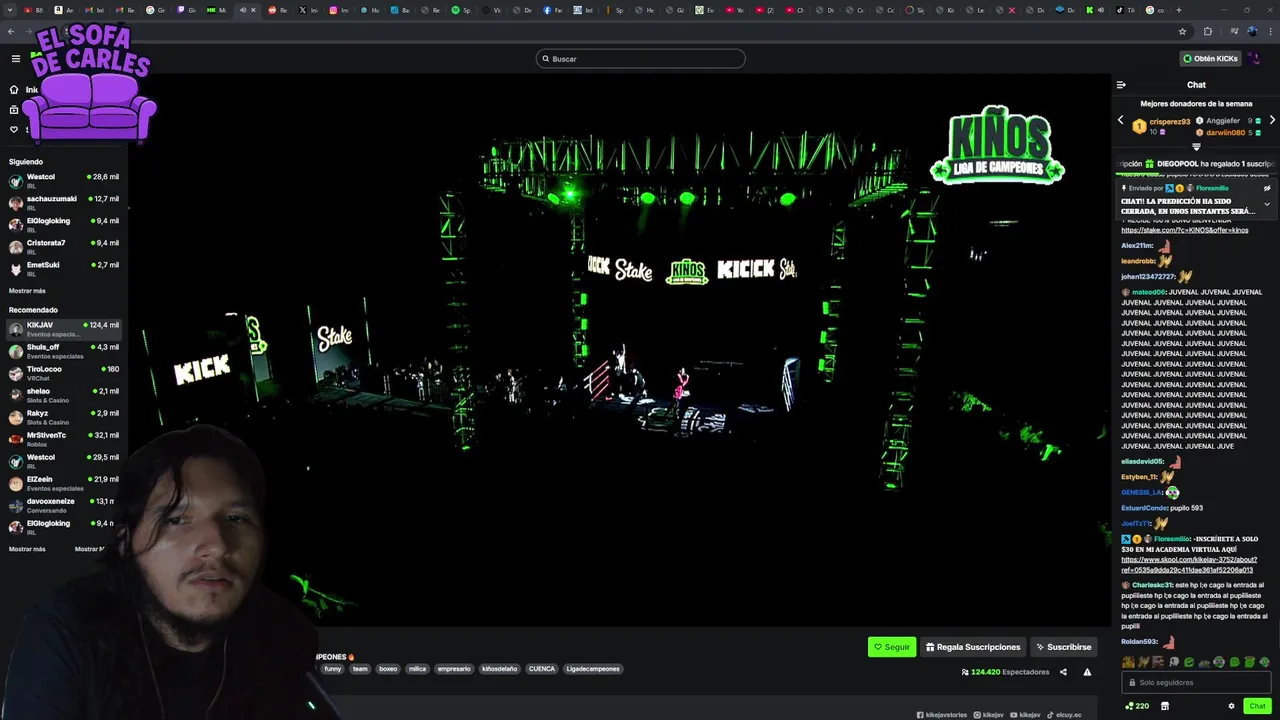Click the CUENCA stream tag

[x=542, y=669]
